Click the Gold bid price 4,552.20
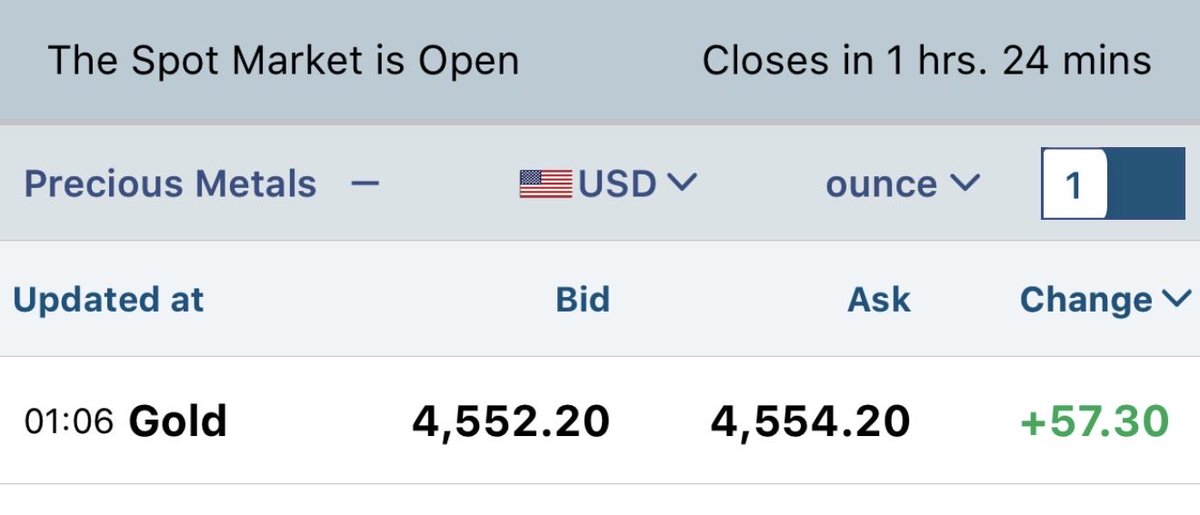Screen dimensions: 1200x515 [x=511, y=421]
